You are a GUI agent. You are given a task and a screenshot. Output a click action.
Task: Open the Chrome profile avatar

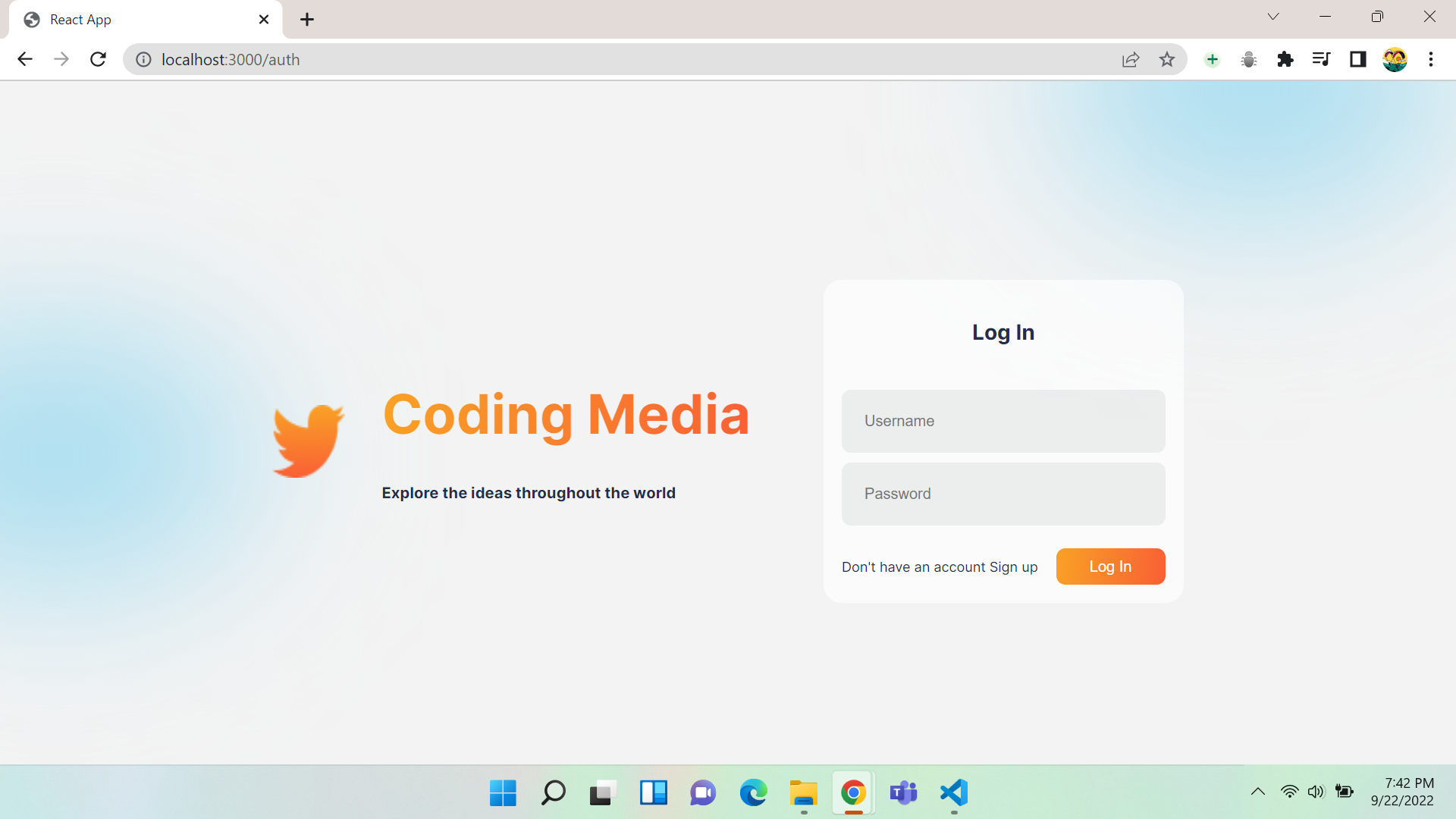(x=1395, y=59)
